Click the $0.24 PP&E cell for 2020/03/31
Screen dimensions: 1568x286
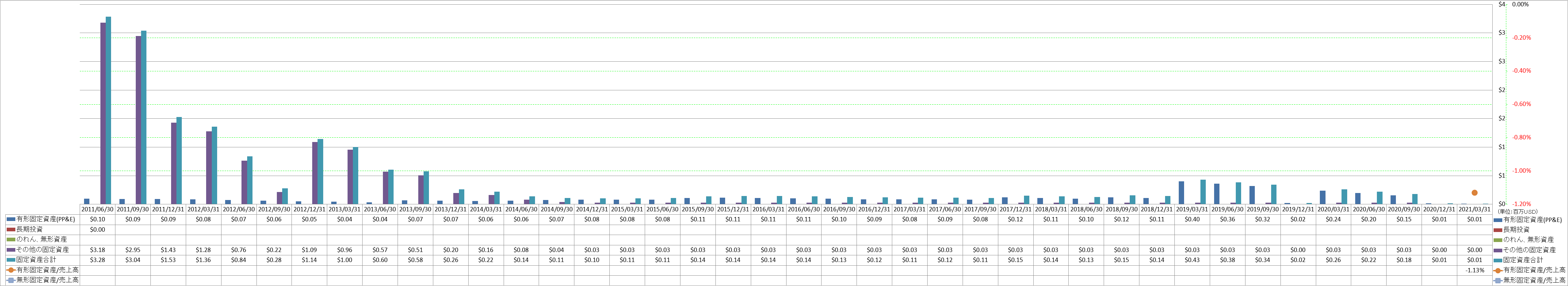coord(1333,219)
